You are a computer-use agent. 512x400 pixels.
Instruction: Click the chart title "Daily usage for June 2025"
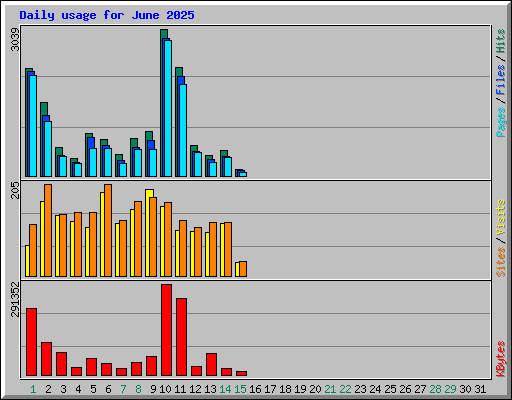(x=107, y=15)
